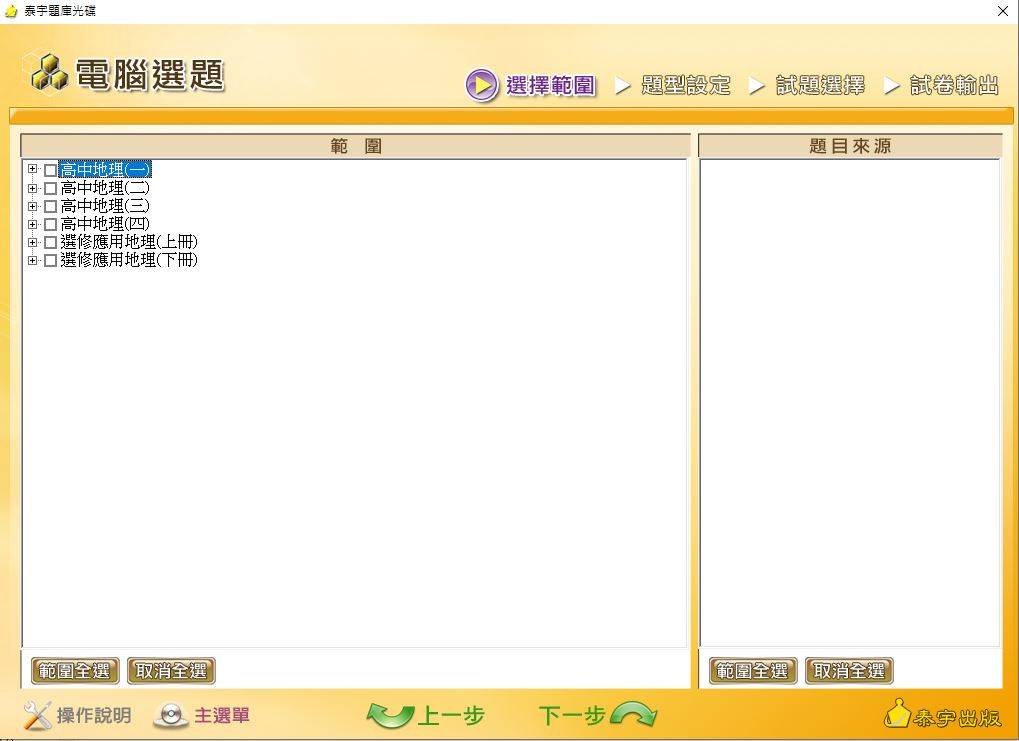Screen dimensions: 1019x741
Task: Click 取消全選 under the 題目來源 panel
Action: [849, 671]
